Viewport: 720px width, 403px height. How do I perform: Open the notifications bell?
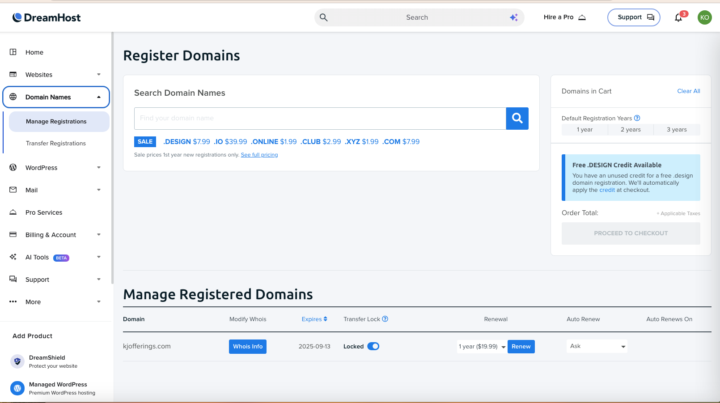coord(679,17)
